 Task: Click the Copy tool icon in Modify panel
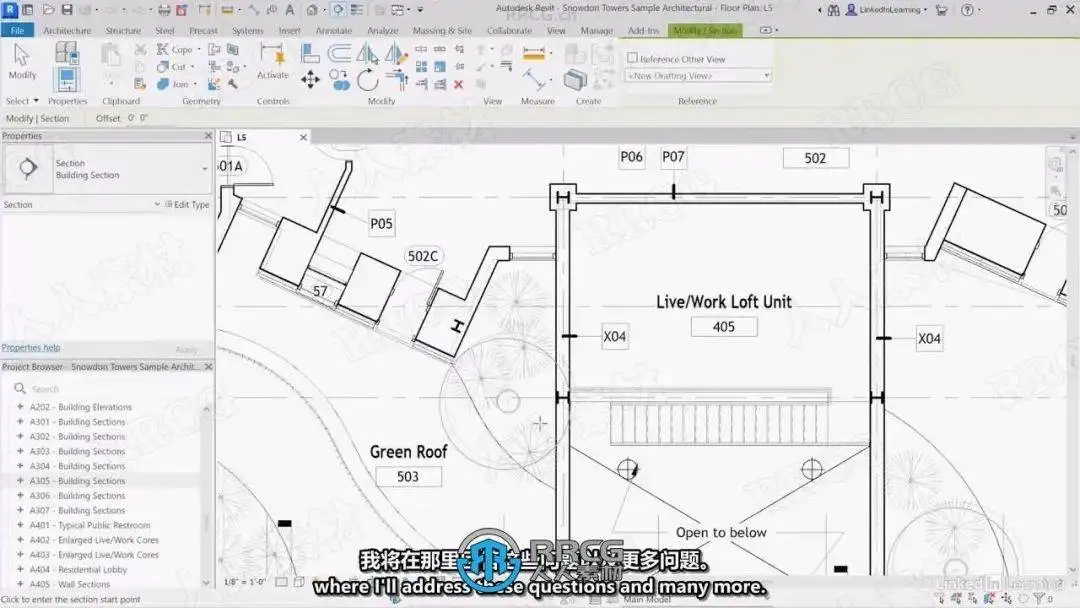(x=339, y=81)
